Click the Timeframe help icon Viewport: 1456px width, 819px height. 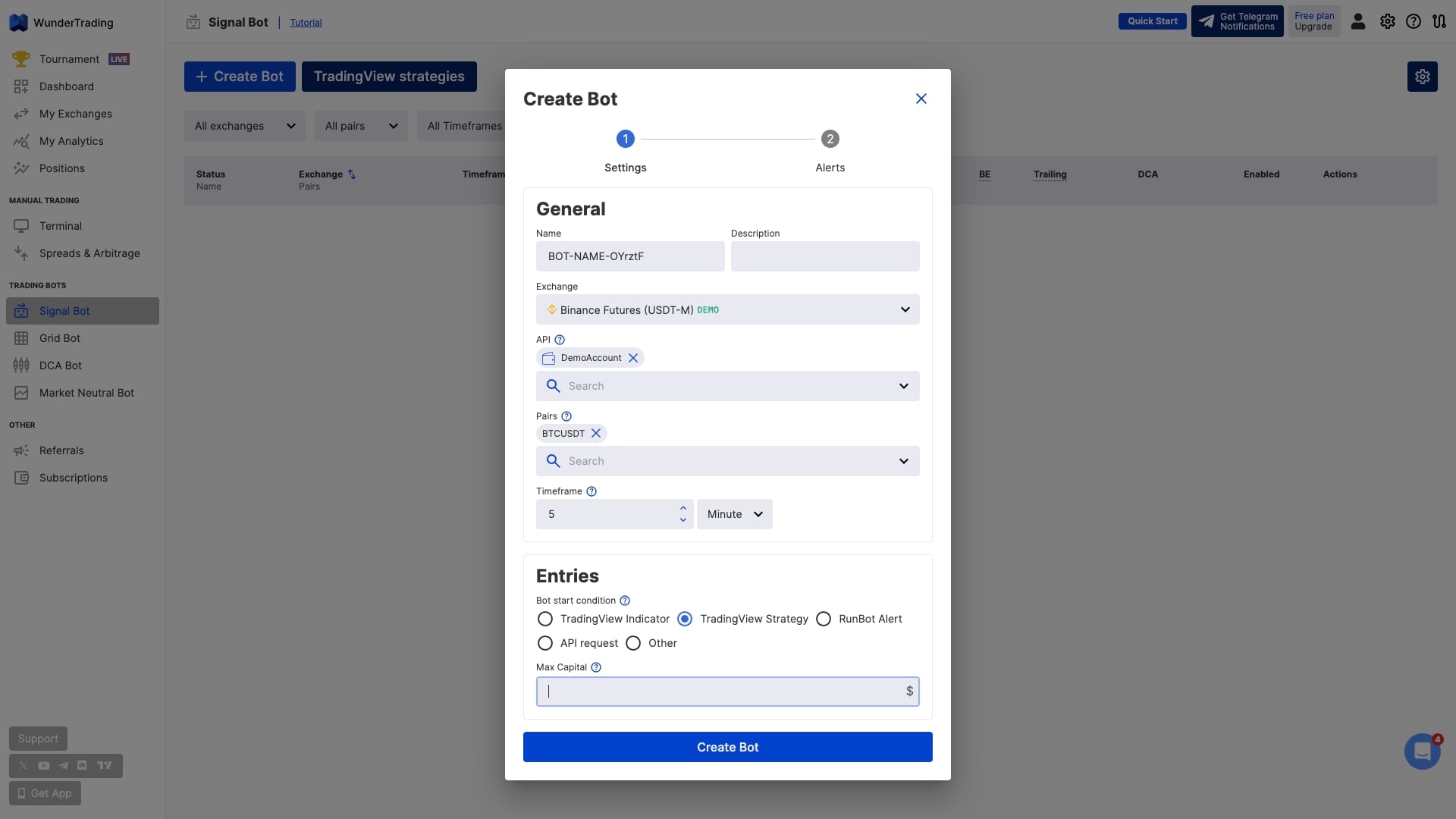tap(591, 491)
